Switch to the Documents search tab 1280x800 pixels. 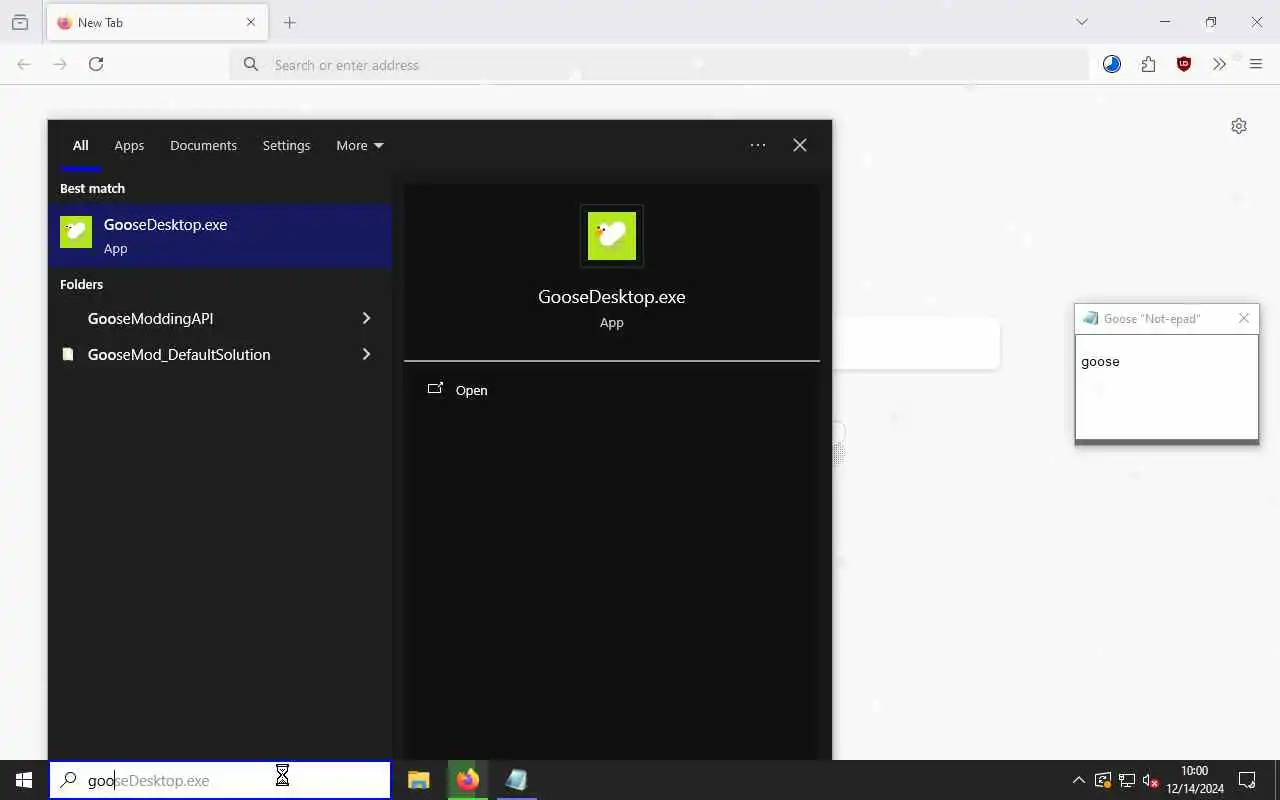[x=203, y=145]
